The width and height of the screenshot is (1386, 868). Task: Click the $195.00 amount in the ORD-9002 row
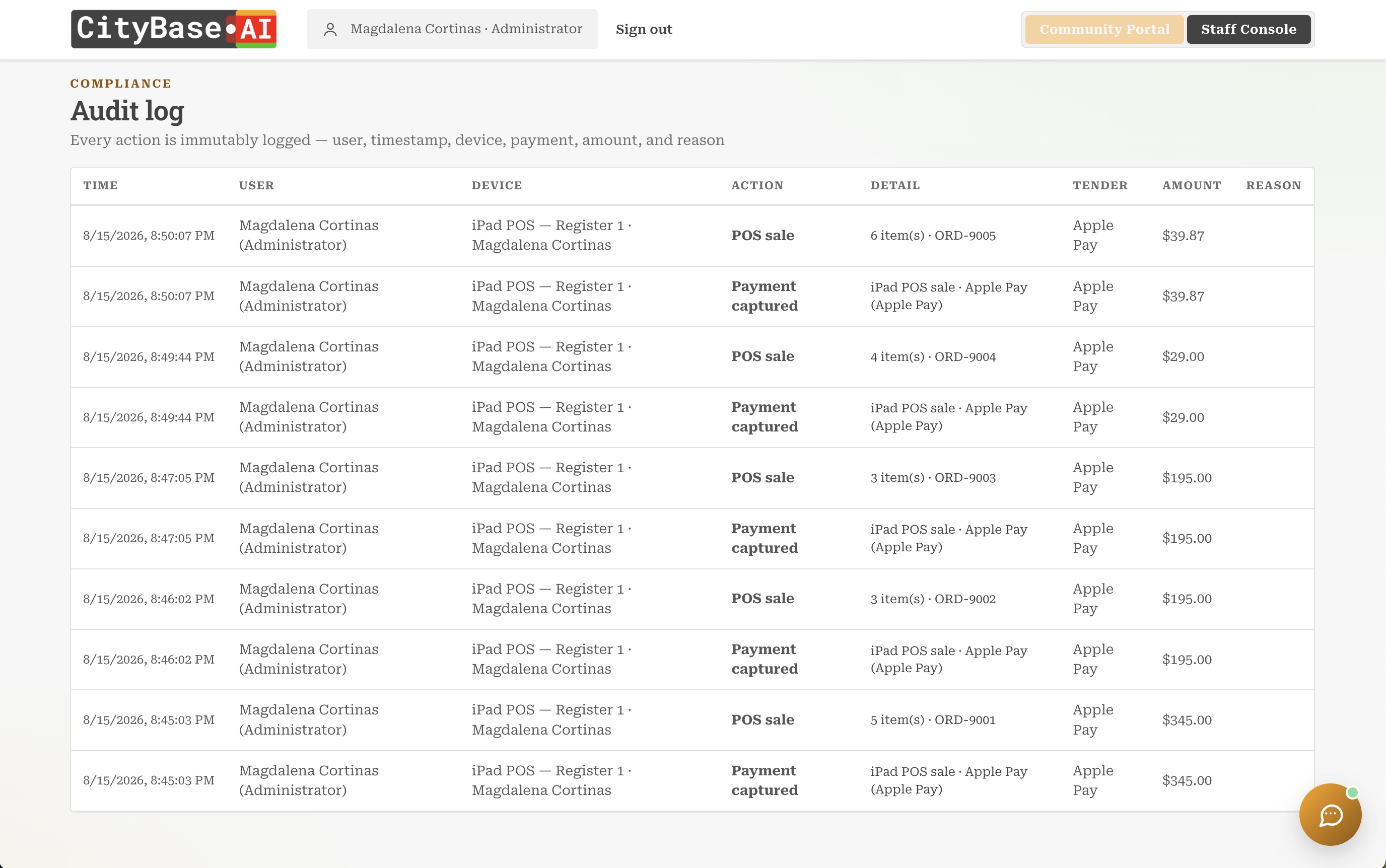(1187, 599)
